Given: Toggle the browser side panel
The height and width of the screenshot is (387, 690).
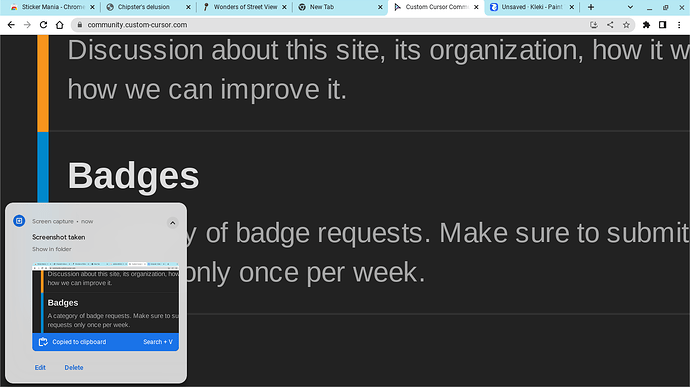Looking at the screenshot, I should point(662,25).
